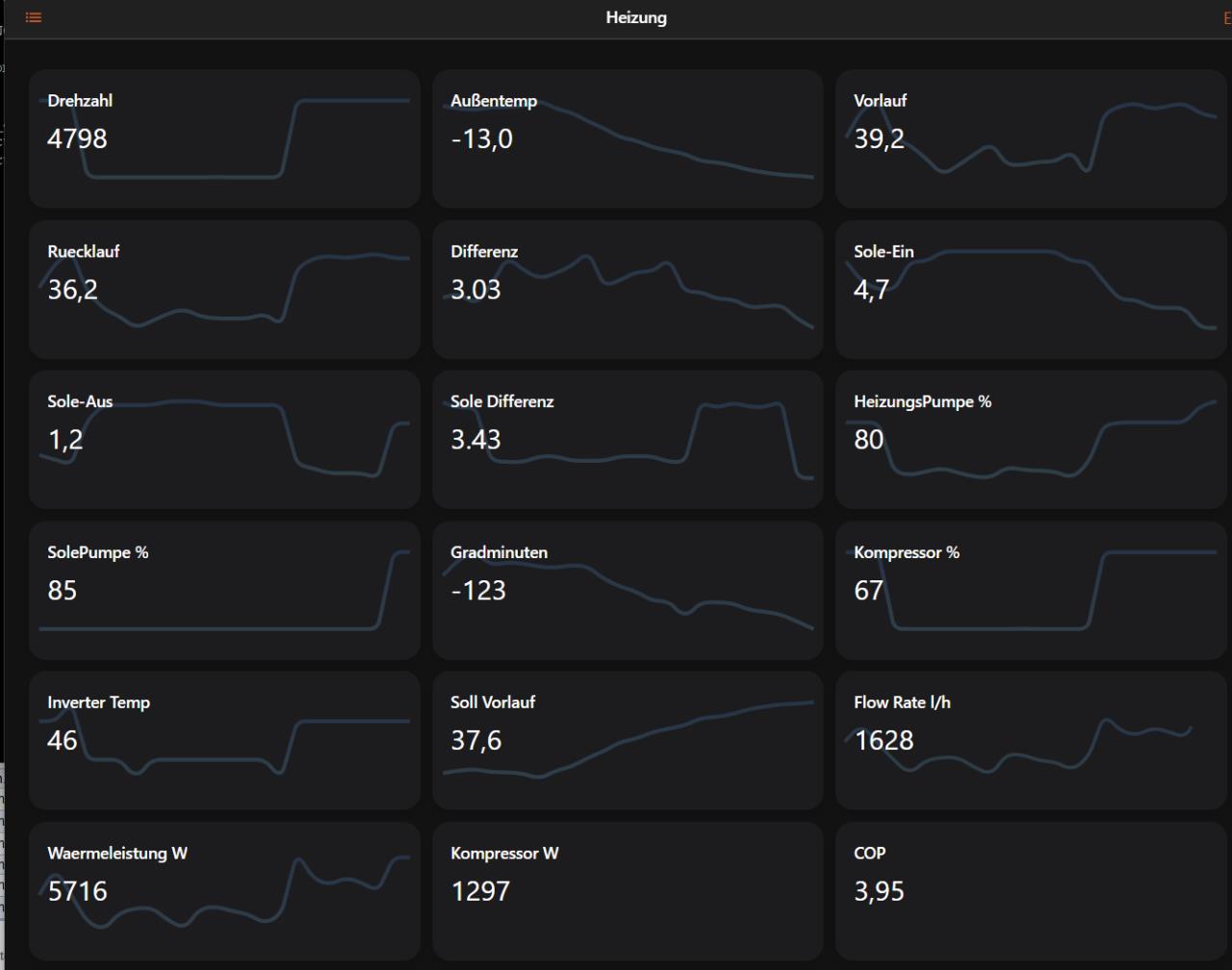Open the Außentemp sensor card
Viewport: 1232px width, 970px height.
click(x=628, y=139)
